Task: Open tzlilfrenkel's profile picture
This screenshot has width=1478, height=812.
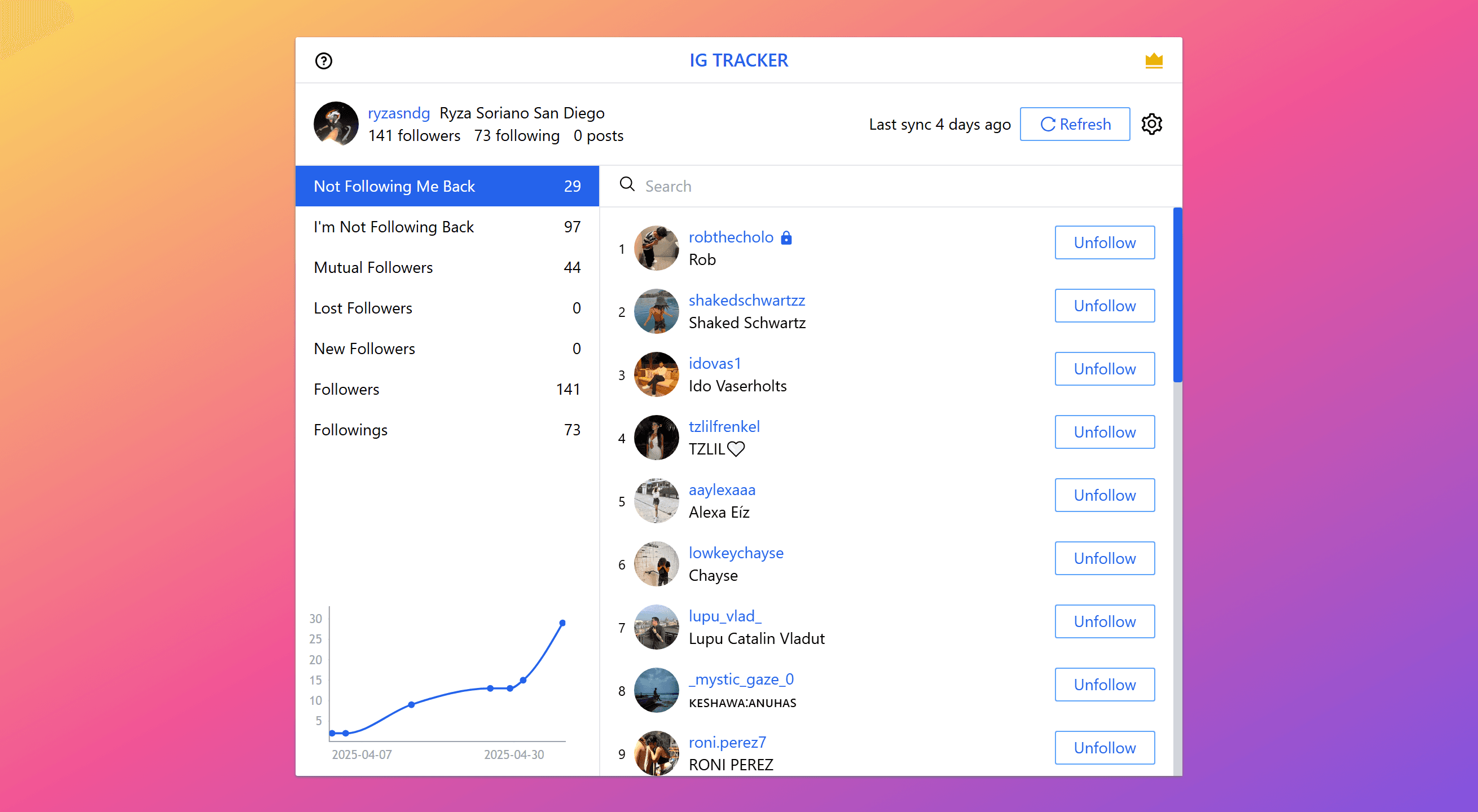Action: tap(657, 438)
